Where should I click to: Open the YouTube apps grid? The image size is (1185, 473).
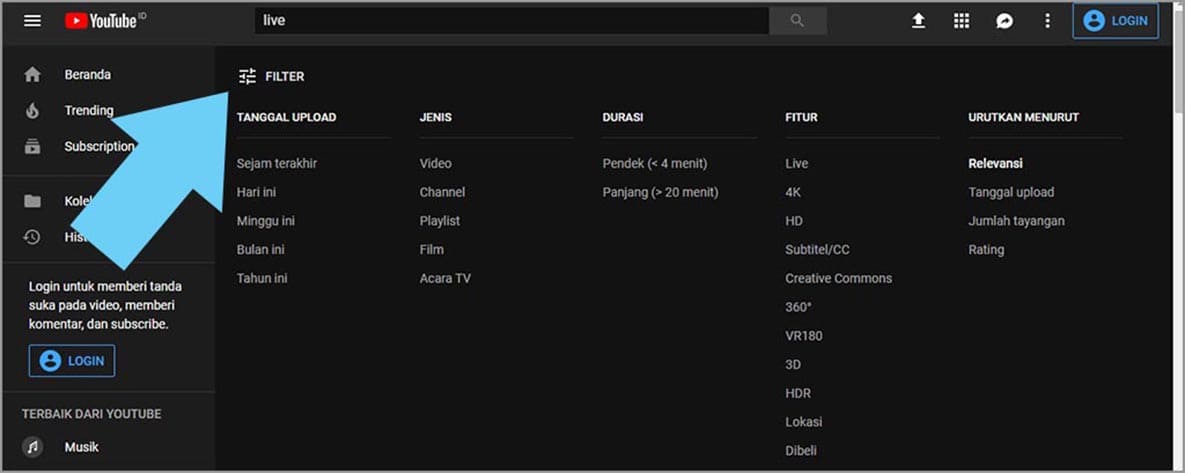coord(961,21)
